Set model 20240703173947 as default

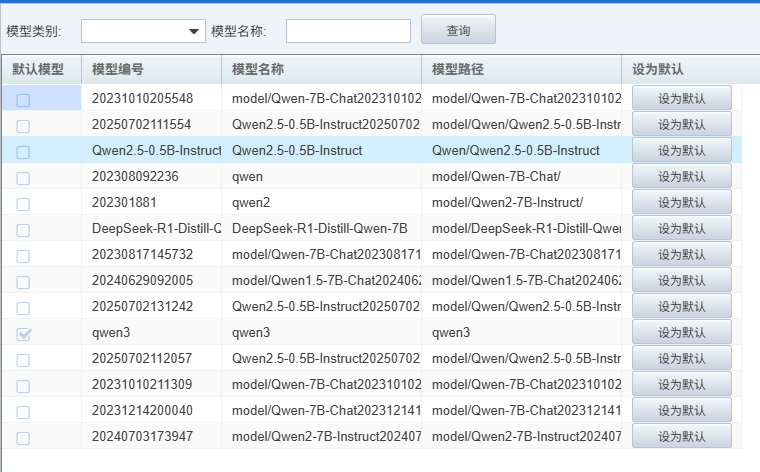[x=681, y=437]
